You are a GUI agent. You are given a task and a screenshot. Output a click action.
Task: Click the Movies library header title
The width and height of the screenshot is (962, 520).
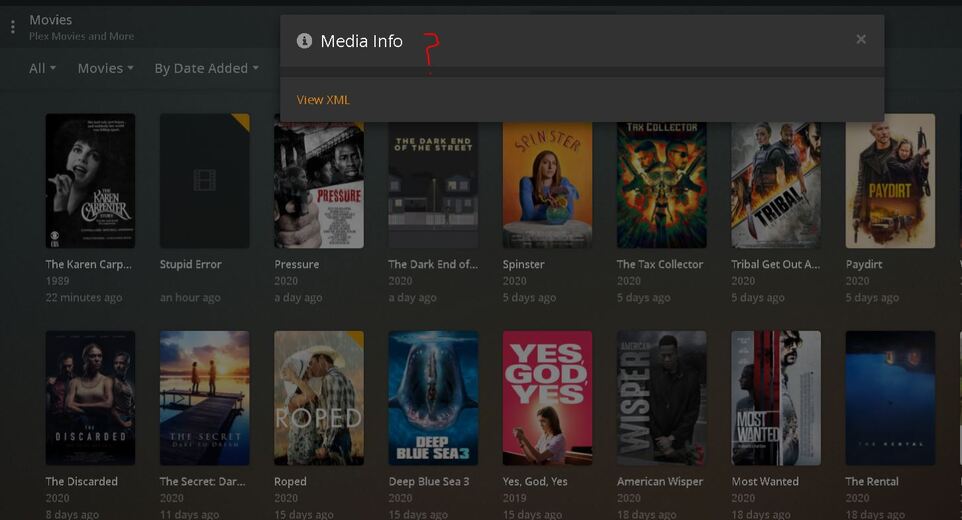tap(50, 20)
